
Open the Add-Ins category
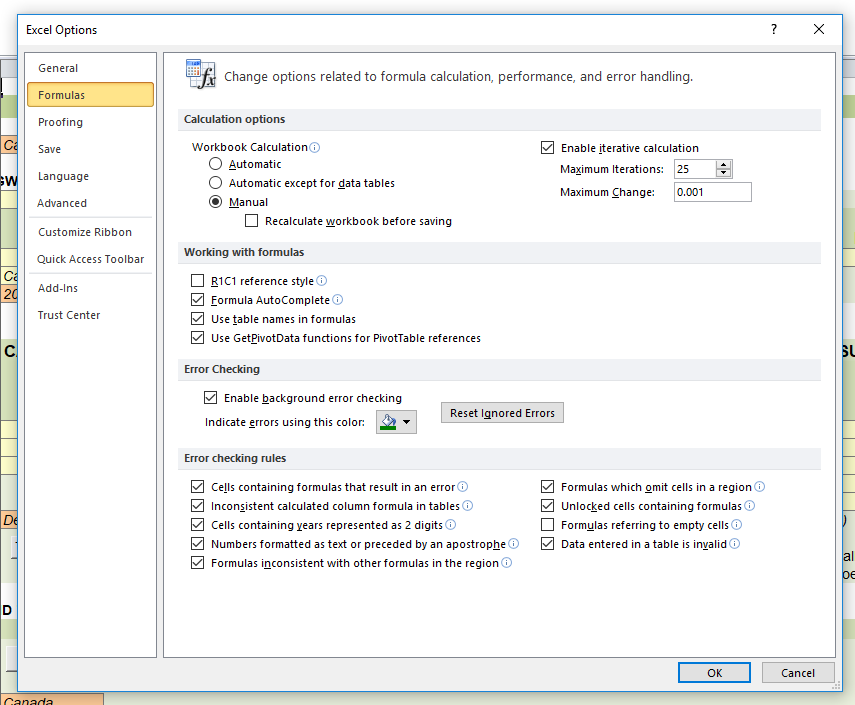(91, 288)
